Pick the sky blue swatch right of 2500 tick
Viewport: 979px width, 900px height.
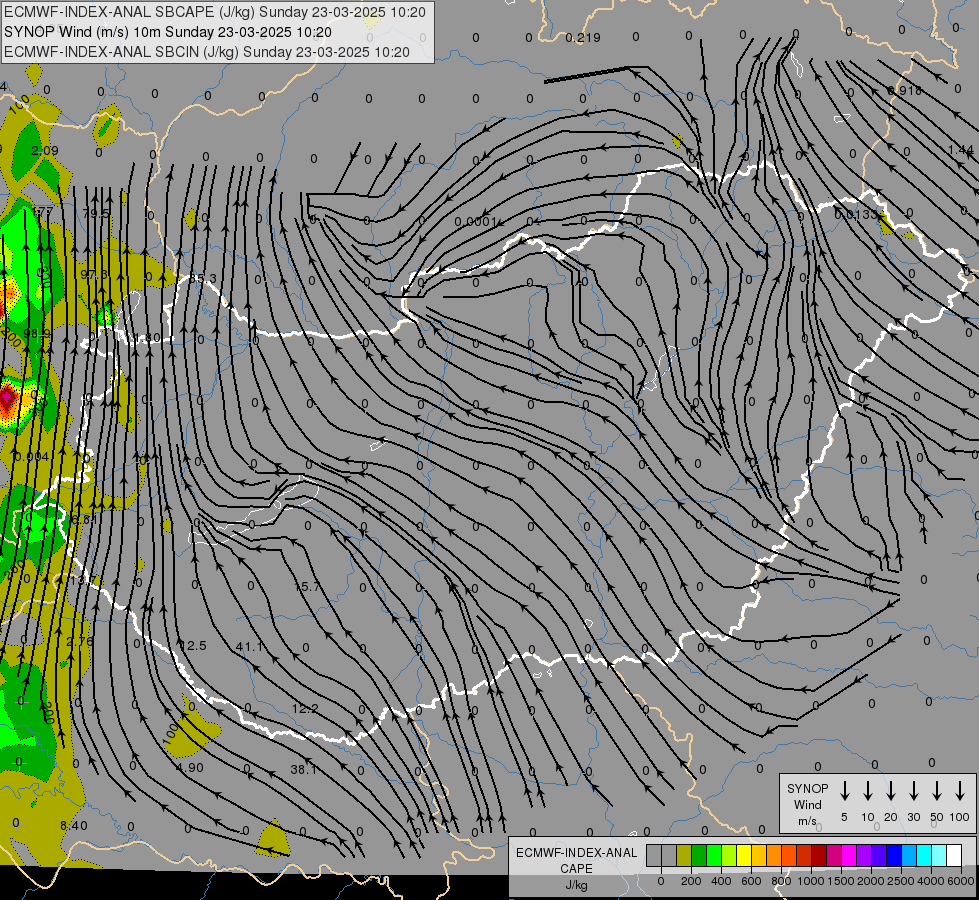[x=909, y=855]
